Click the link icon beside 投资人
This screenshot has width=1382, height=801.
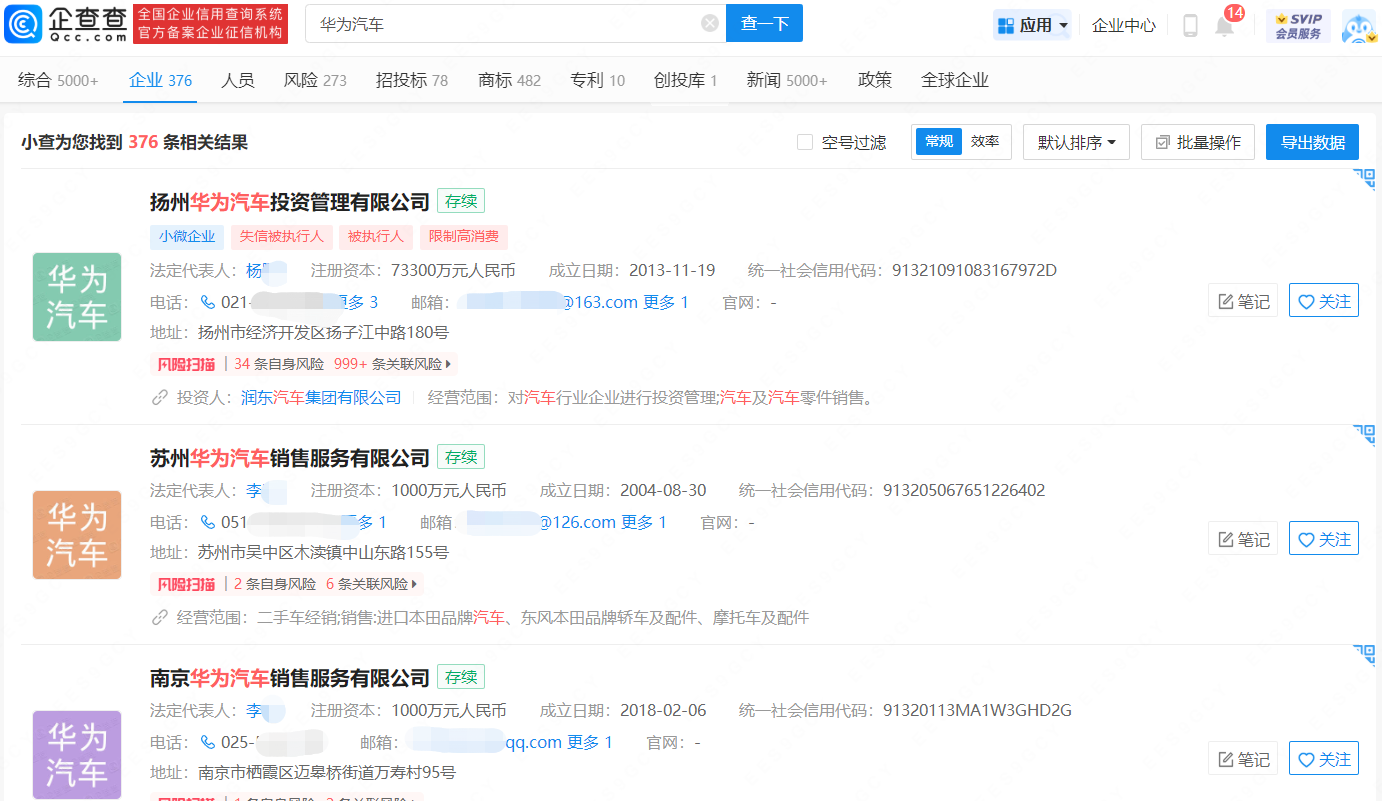point(160,398)
